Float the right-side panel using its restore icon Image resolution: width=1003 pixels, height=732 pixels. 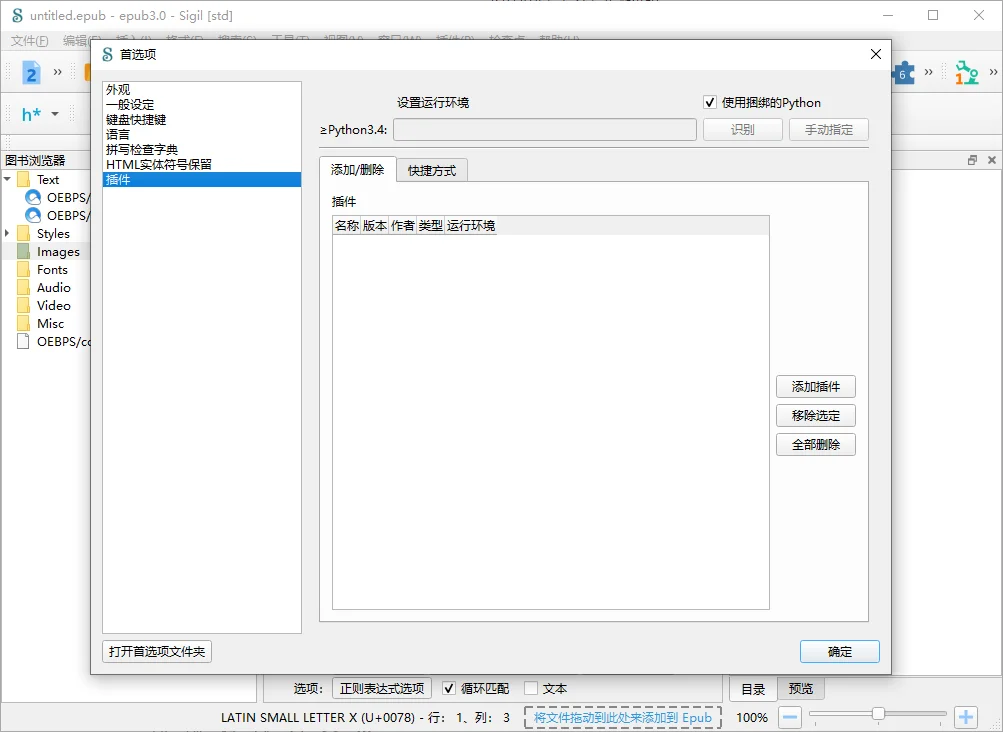click(x=972, y=160)
